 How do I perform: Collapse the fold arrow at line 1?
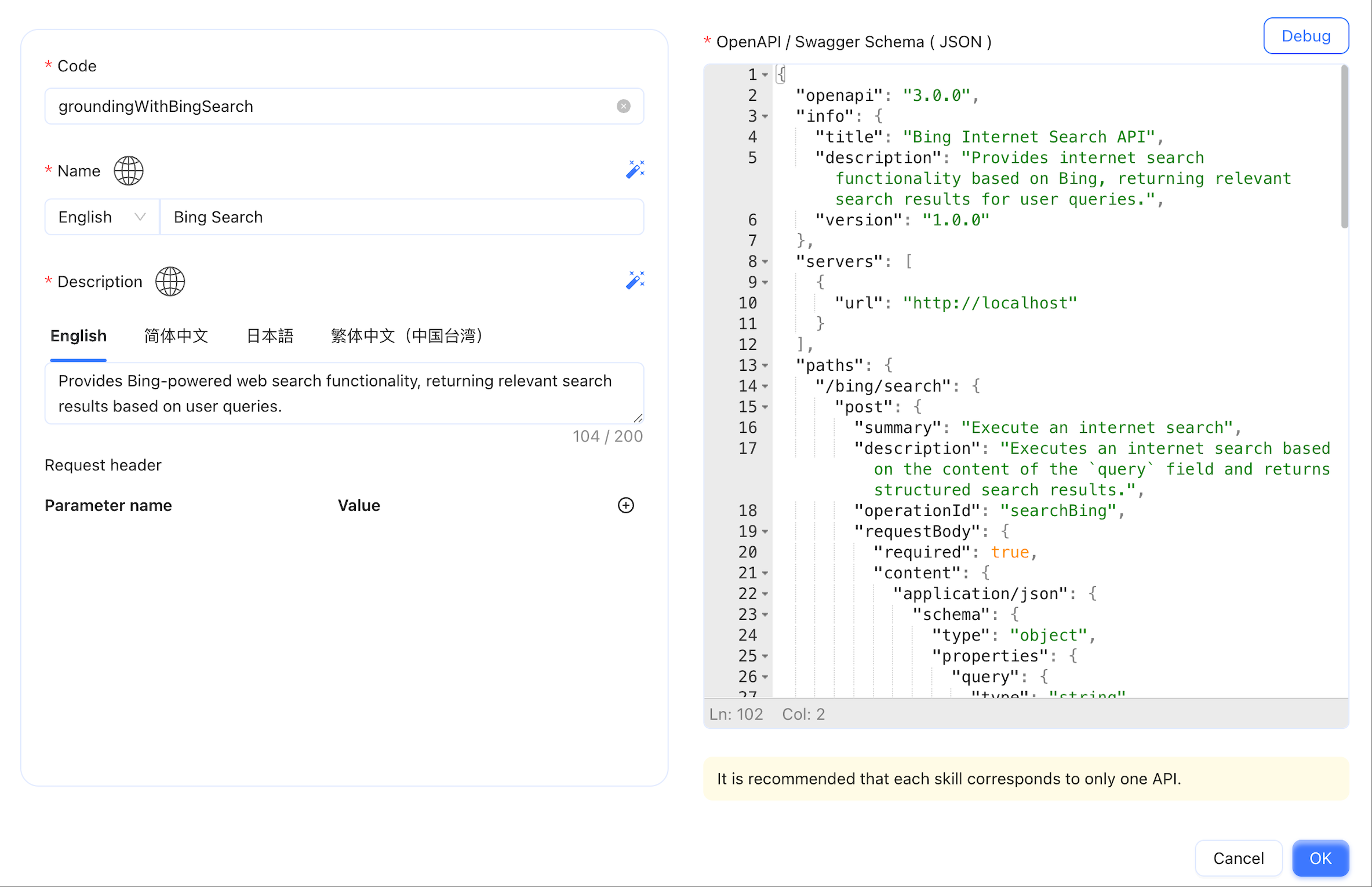coord(765,75)
